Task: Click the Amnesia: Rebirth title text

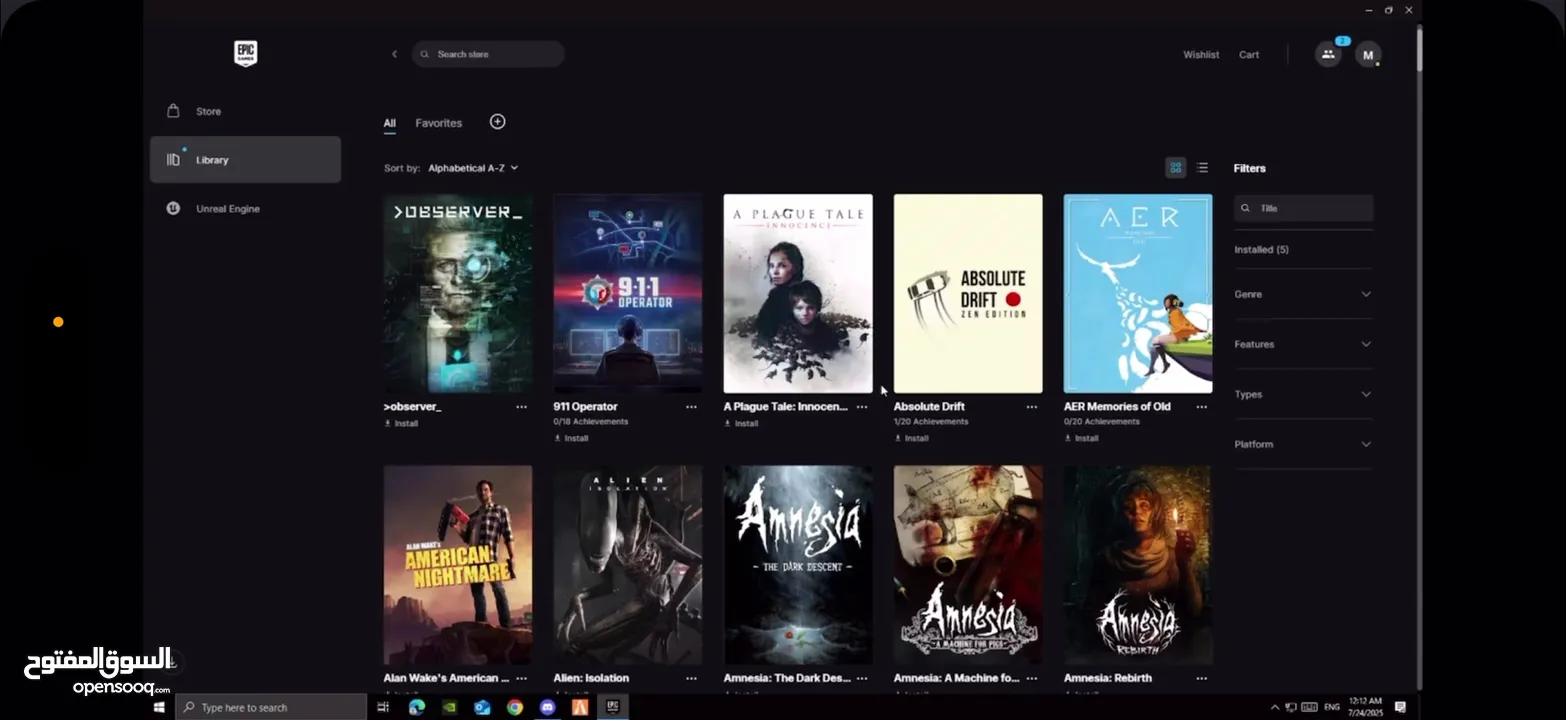Action: click(1107, 678)
